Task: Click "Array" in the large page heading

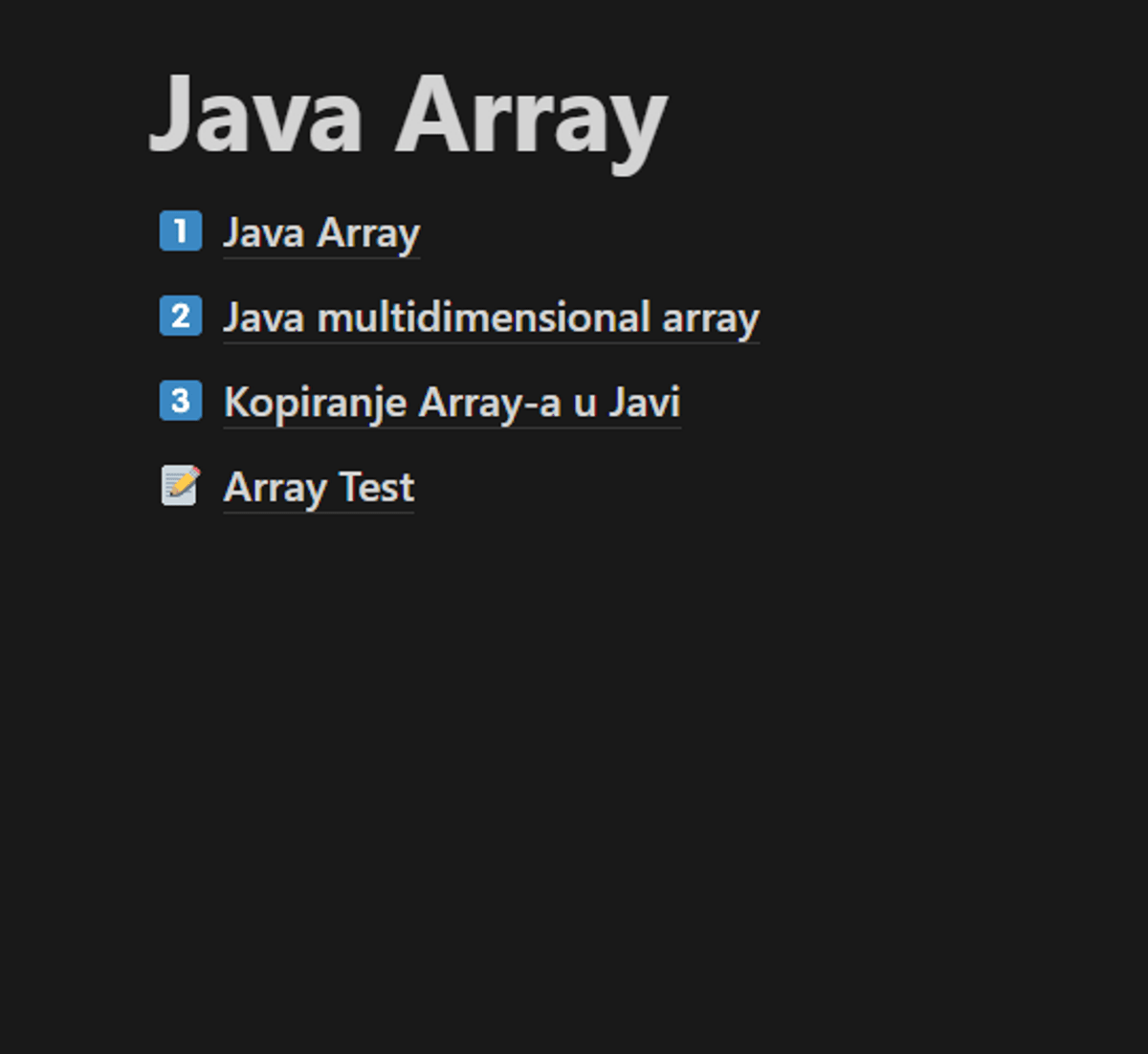Action: (x=531, y=117)
